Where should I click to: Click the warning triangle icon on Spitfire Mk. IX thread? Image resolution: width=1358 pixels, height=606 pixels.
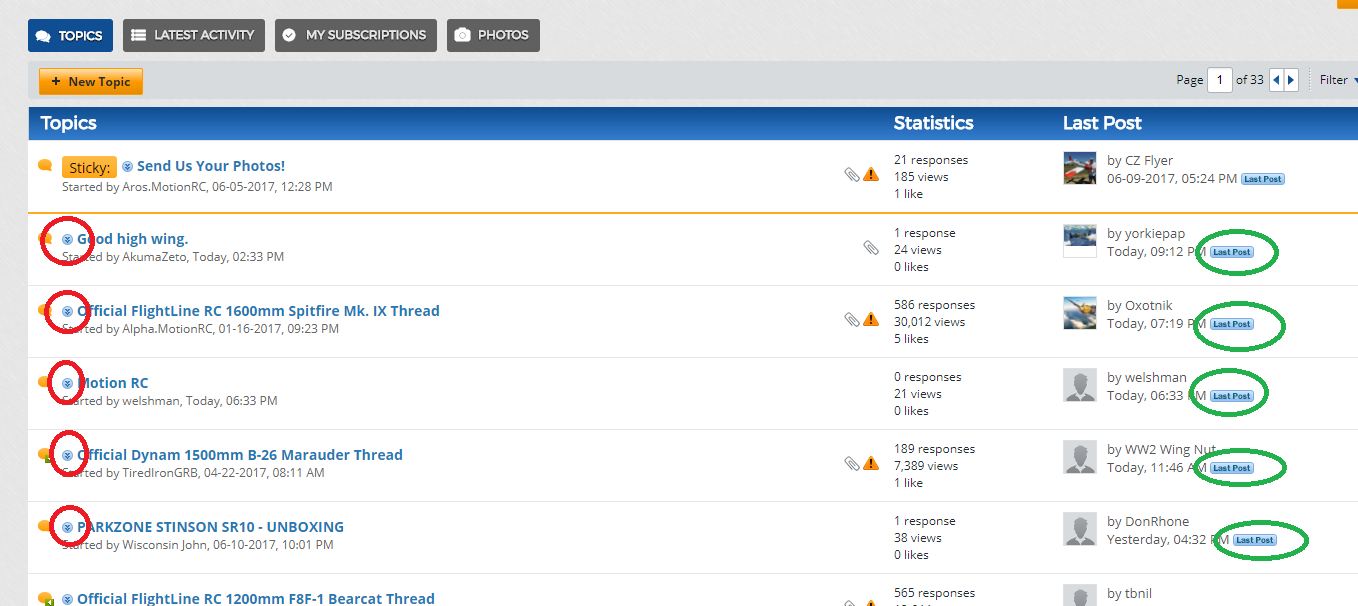point(871,320)
